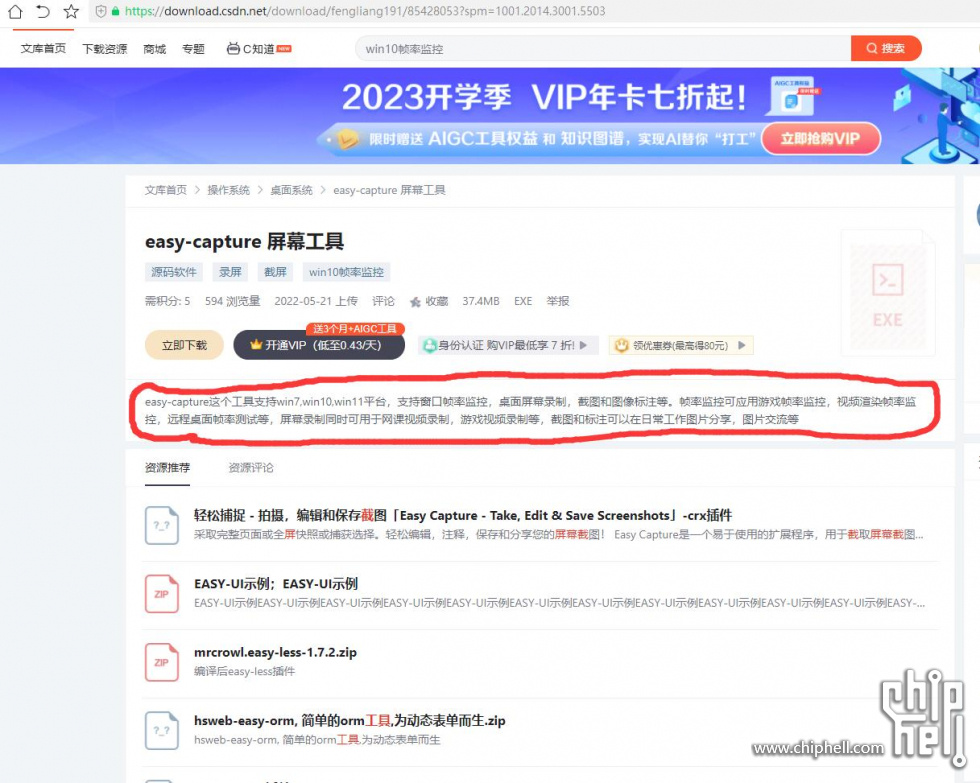Switch to 资源评论 tab

pos(251,467)
